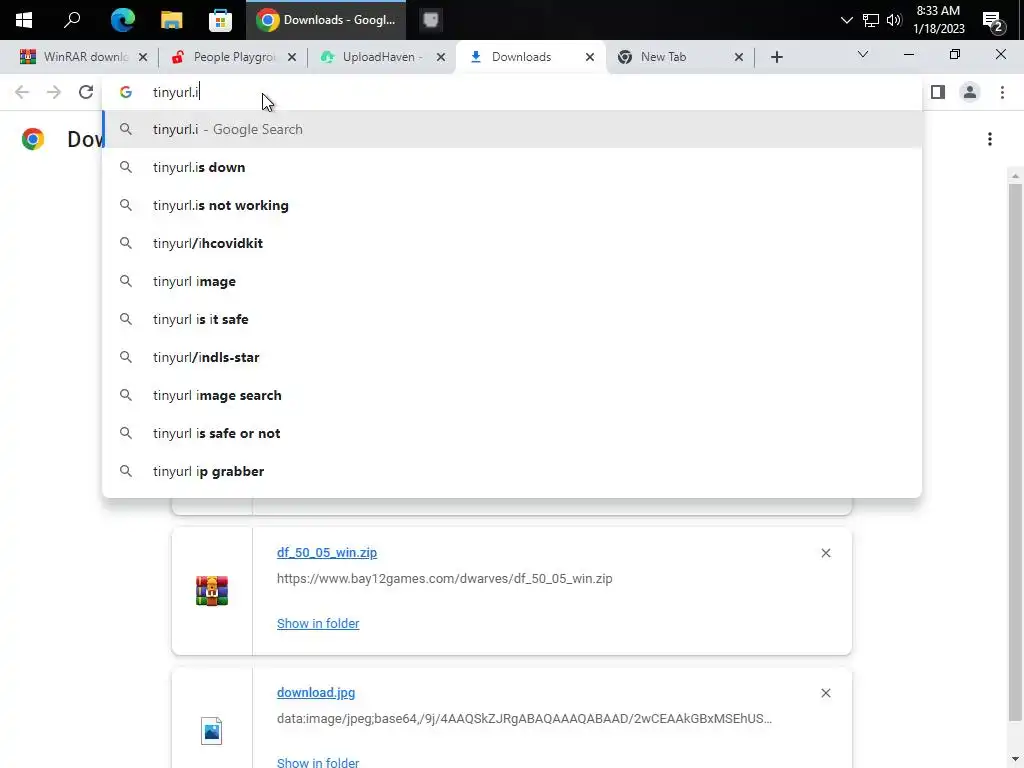The height and width of the screenshot is (768, 1024).
Task: Go back with the browser back arrow
Action: pos(22,92)
